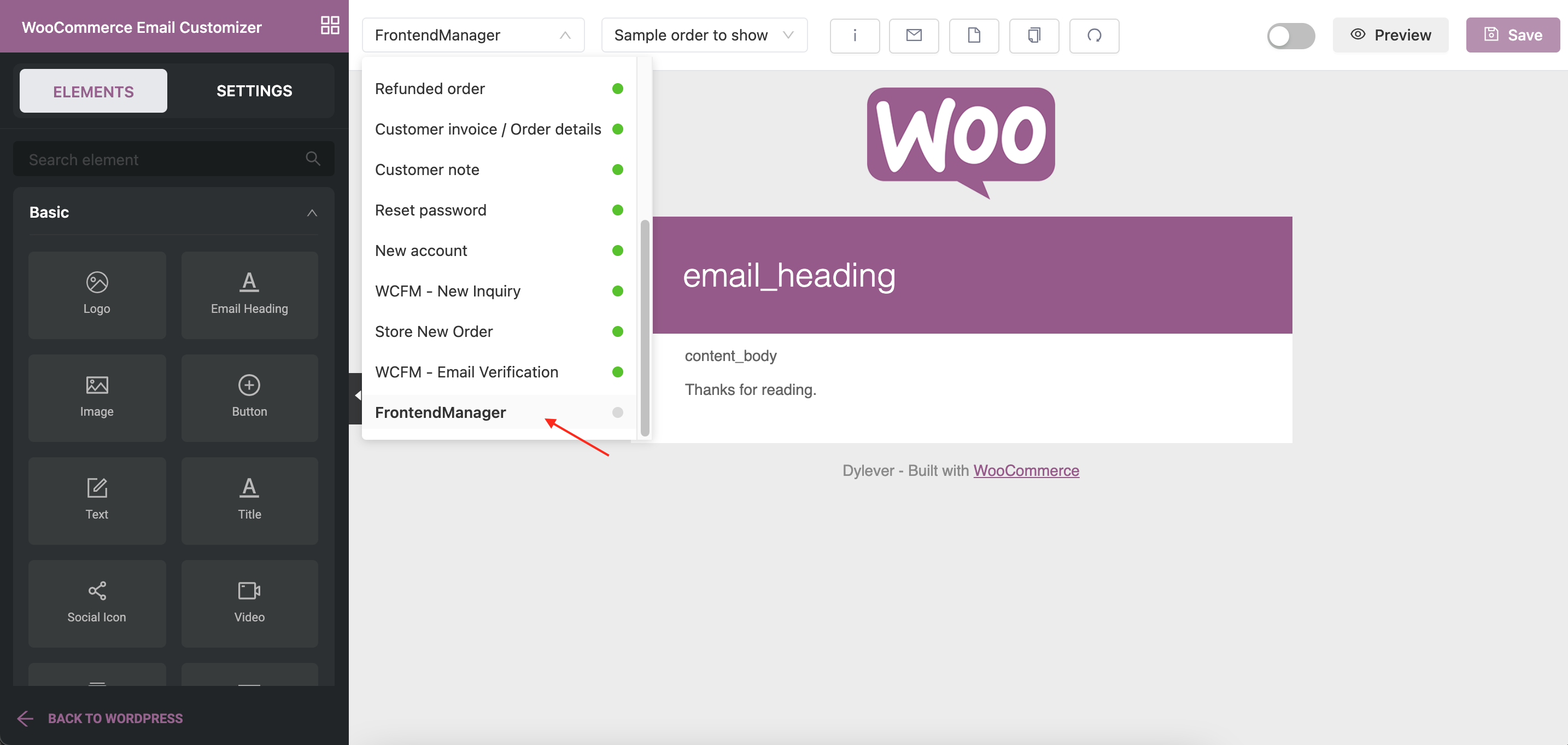Add the Image element

[x=97, y=398]
